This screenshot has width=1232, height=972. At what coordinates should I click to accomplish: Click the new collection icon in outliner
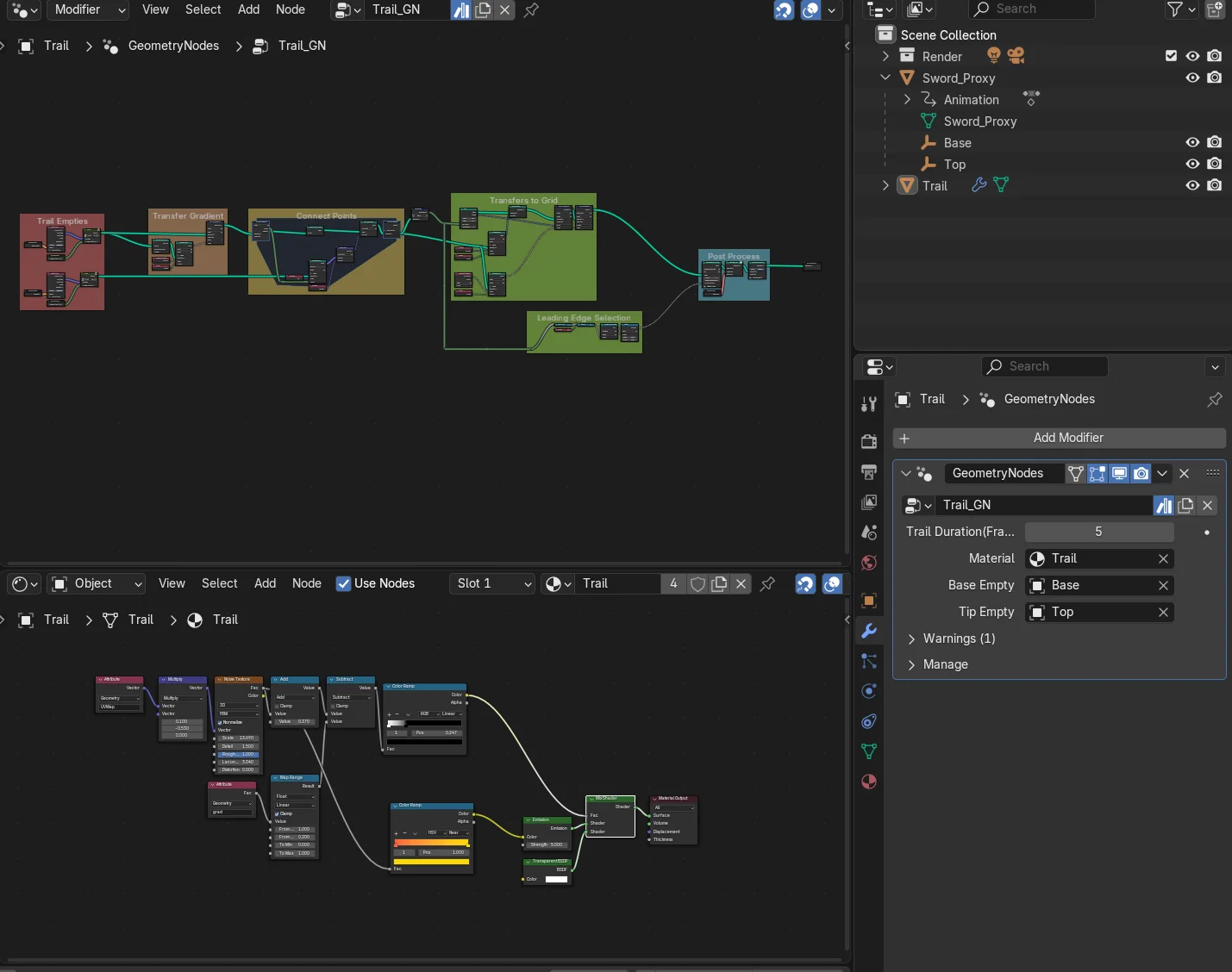pyautogui.click(x=1214, y=9)
